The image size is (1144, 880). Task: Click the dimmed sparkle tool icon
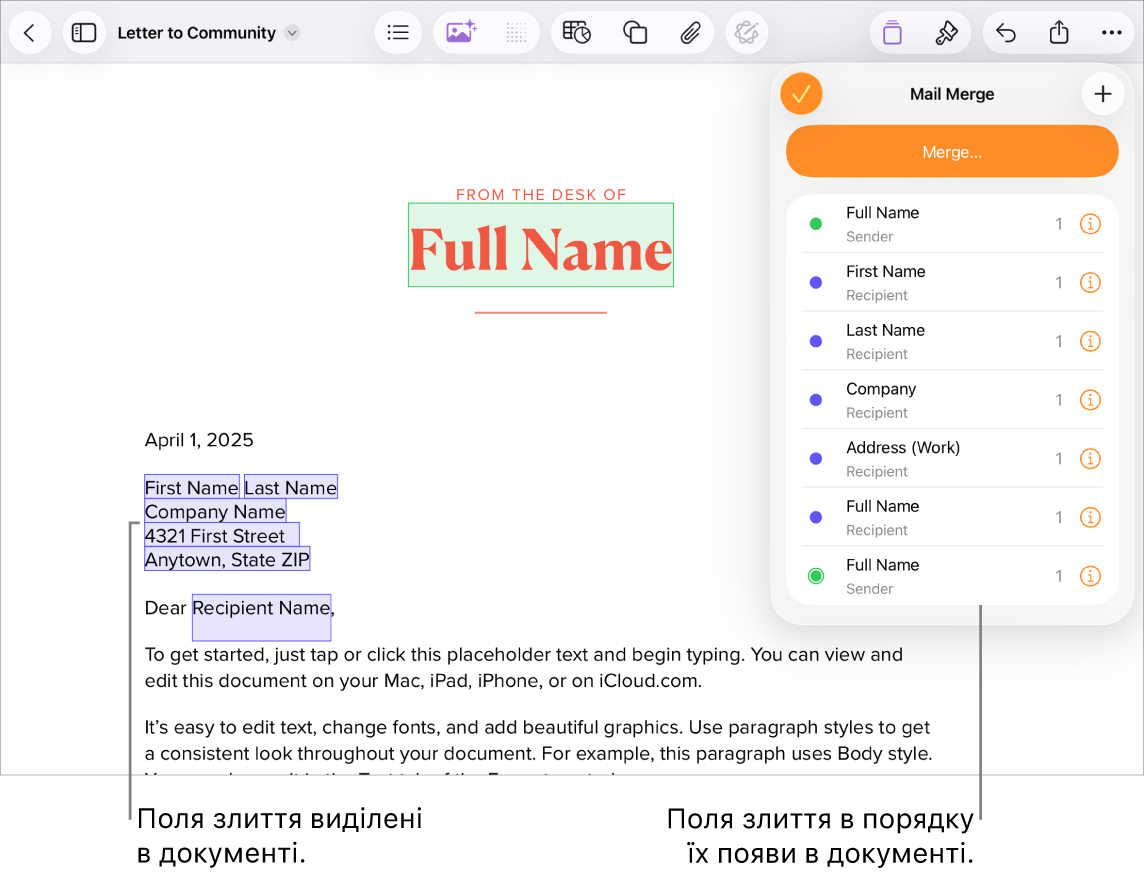coord(746,33)
